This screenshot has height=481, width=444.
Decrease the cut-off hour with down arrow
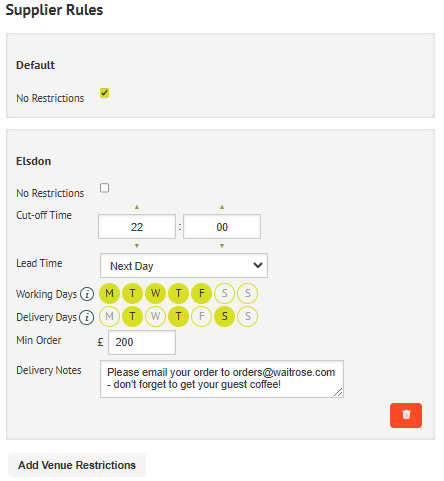click(137, 246)
